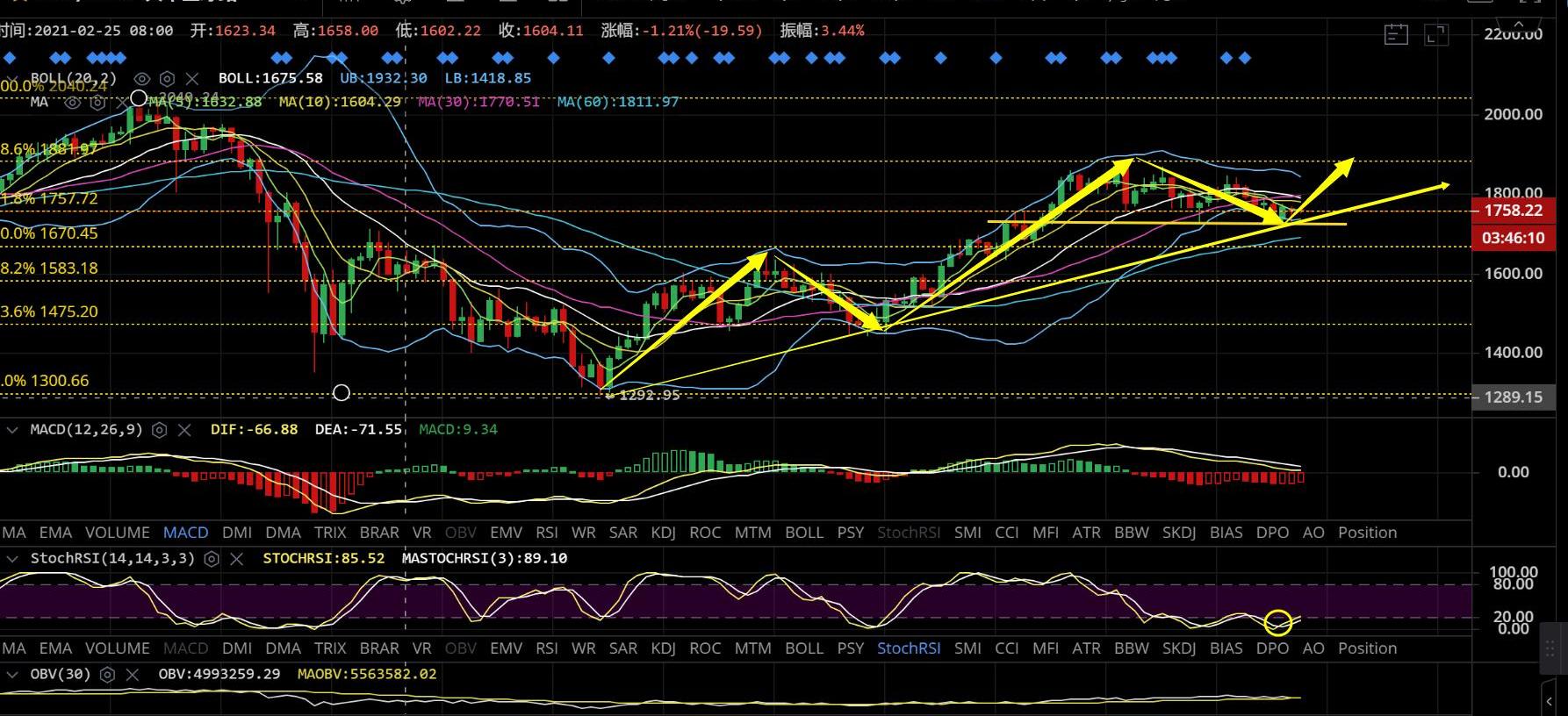Toggle visibility of the MA overlay

[x=73, y=103]
